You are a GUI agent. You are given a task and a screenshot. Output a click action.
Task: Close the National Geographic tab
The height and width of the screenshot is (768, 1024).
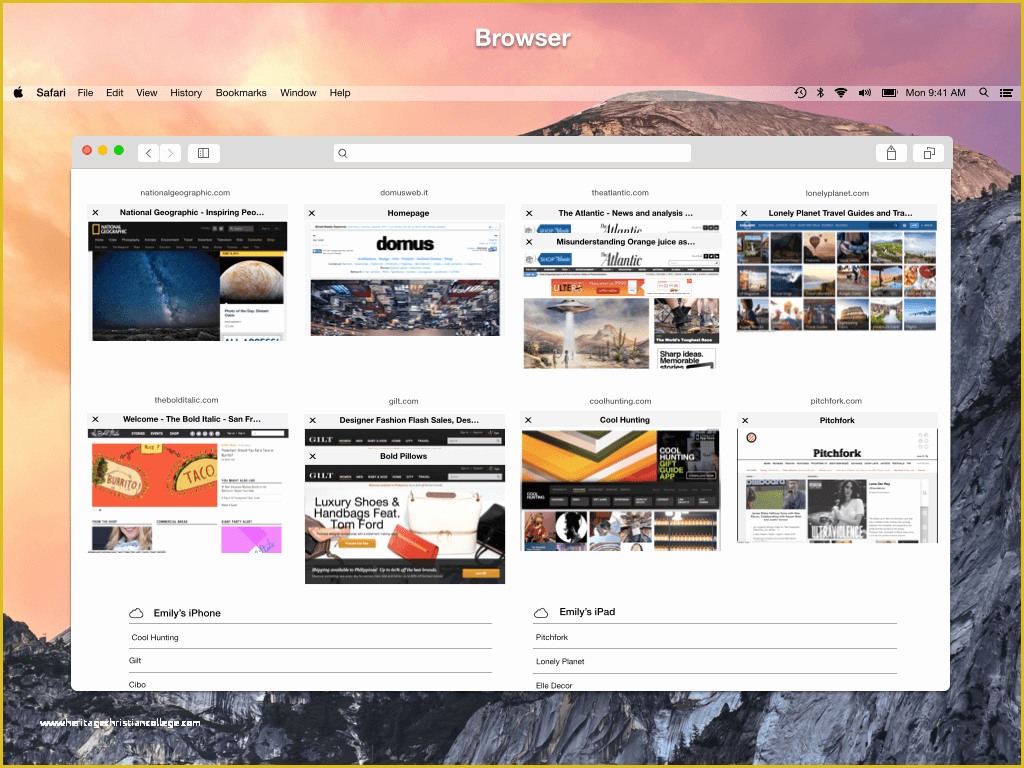tap(95, 213)
